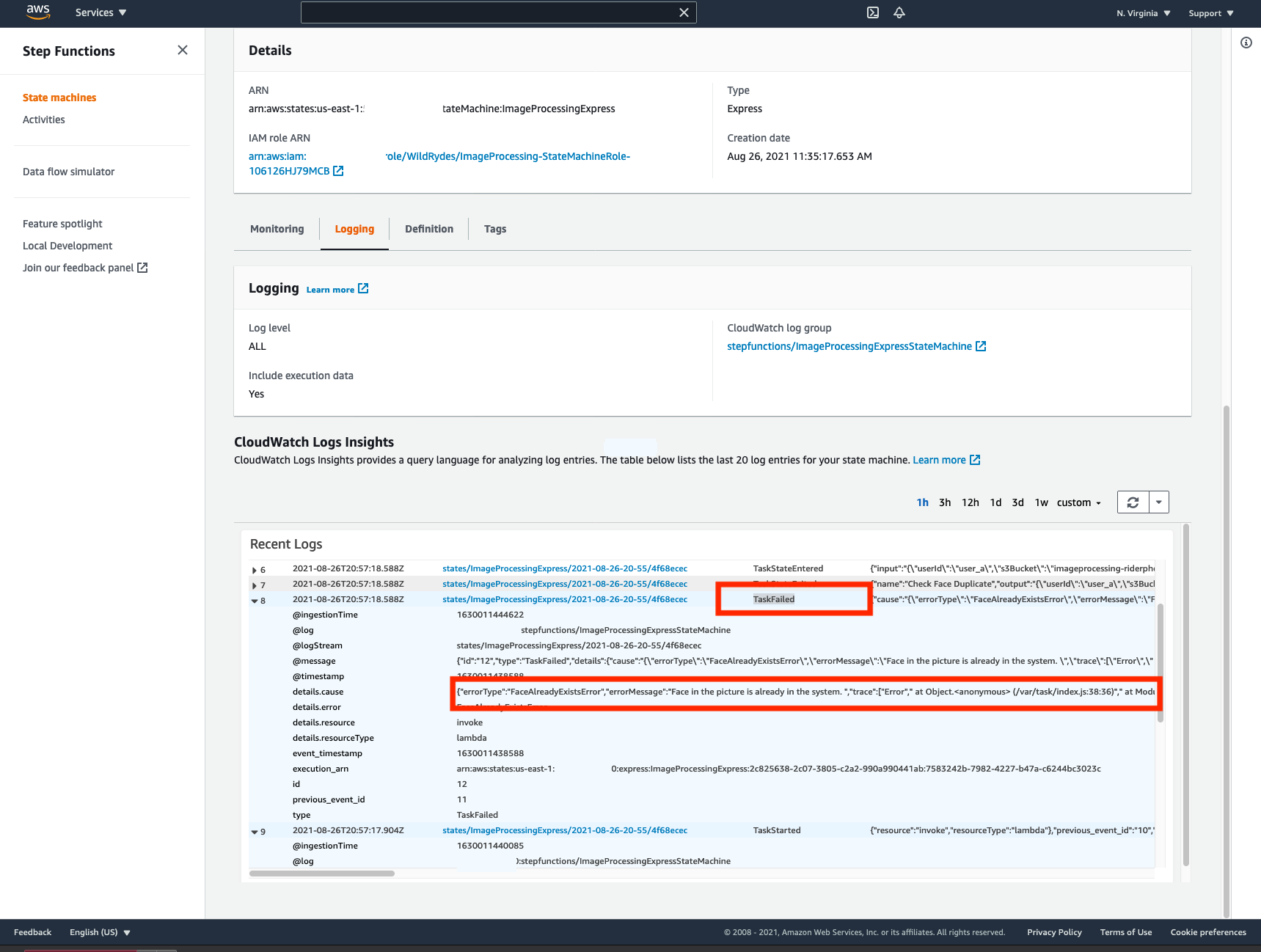Open the Privacy Policy link
The width and height of the screenshot is (1261, 952).
1054,932
